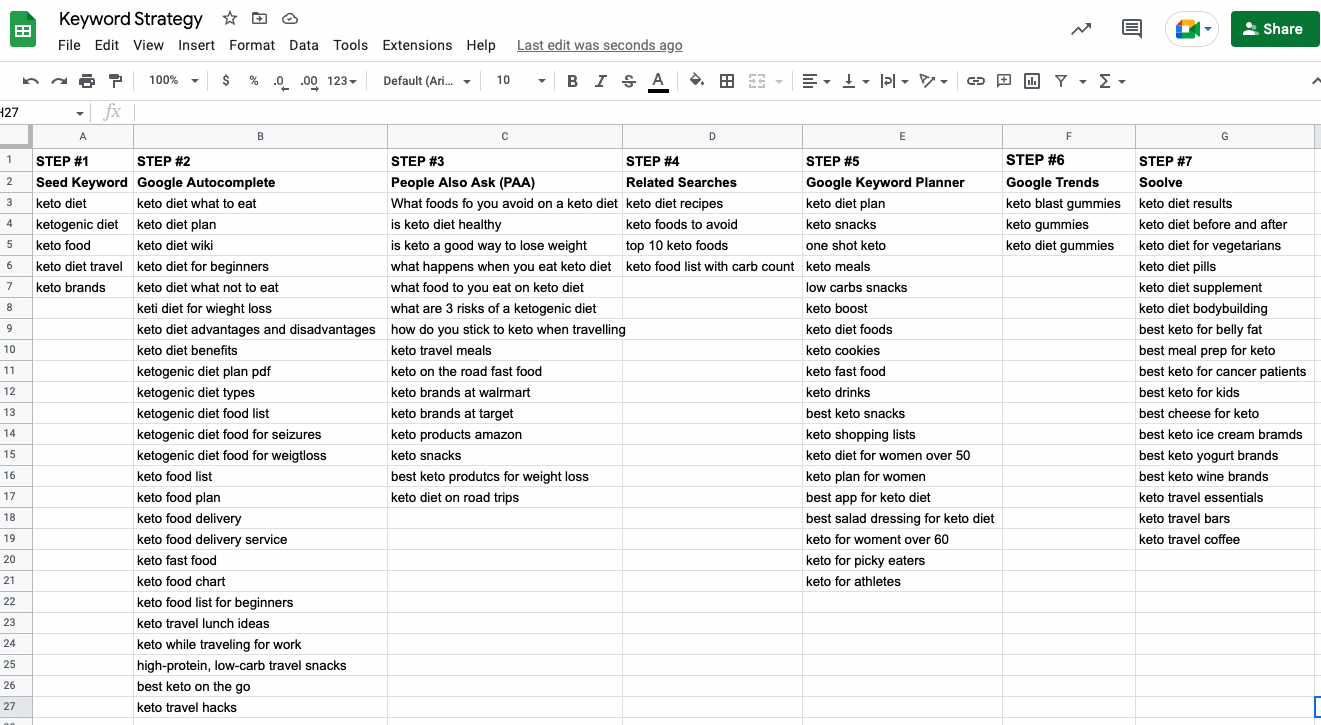Select the cell 'ketogenic diet' in column A
Image resolution: width=1321 pixels, height=725 pixels.
pyautogui.click(x=83, y=224)
